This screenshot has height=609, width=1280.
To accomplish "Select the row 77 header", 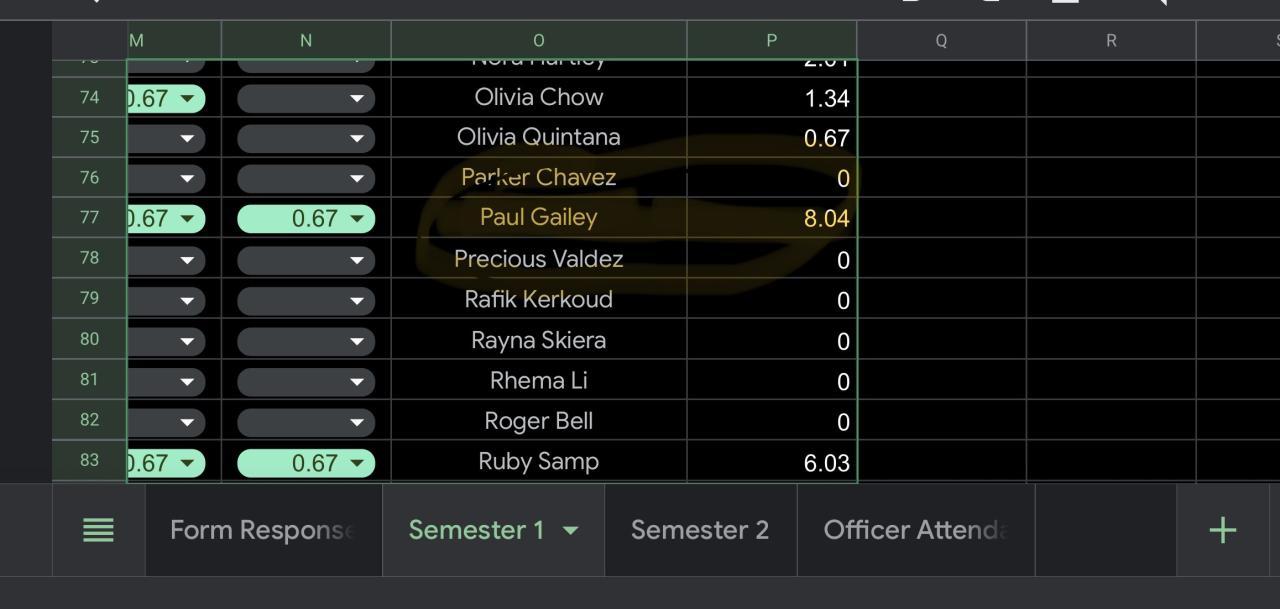I will (89, 217).
